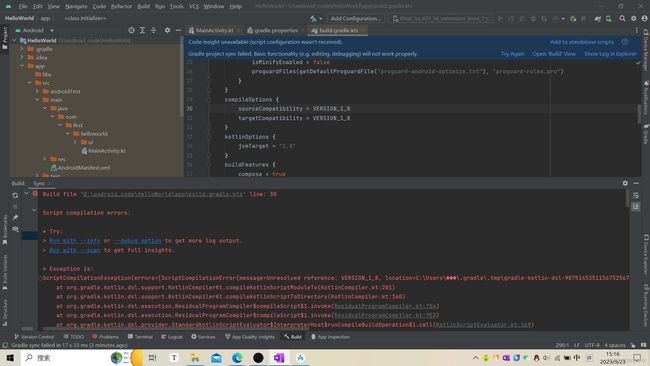
Task: Click Try Again link
Action: point(512,54)
